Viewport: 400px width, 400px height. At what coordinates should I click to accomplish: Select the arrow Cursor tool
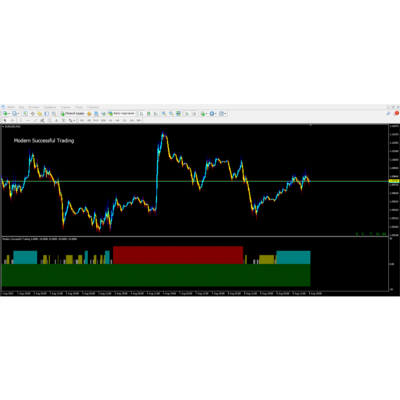pos(5,120)
